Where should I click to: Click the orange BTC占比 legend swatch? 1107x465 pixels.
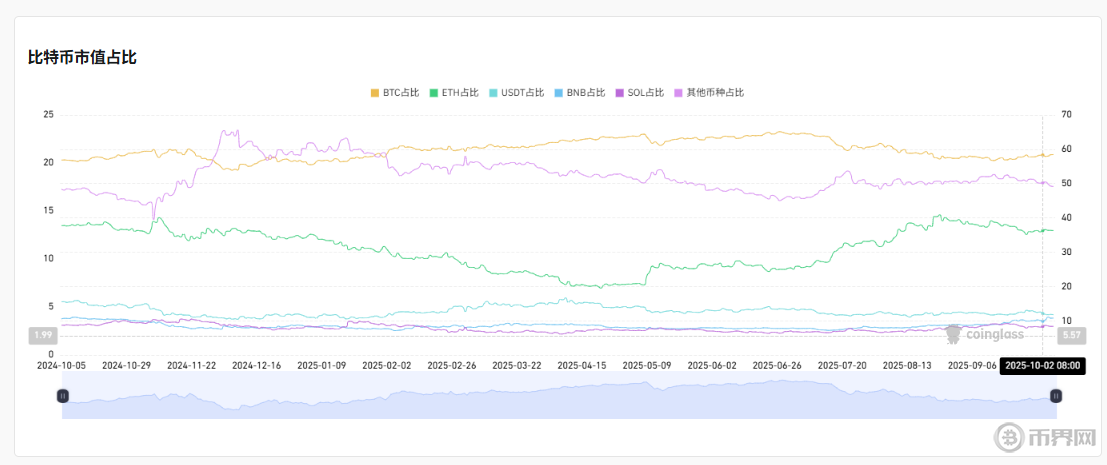click(375, 93)
